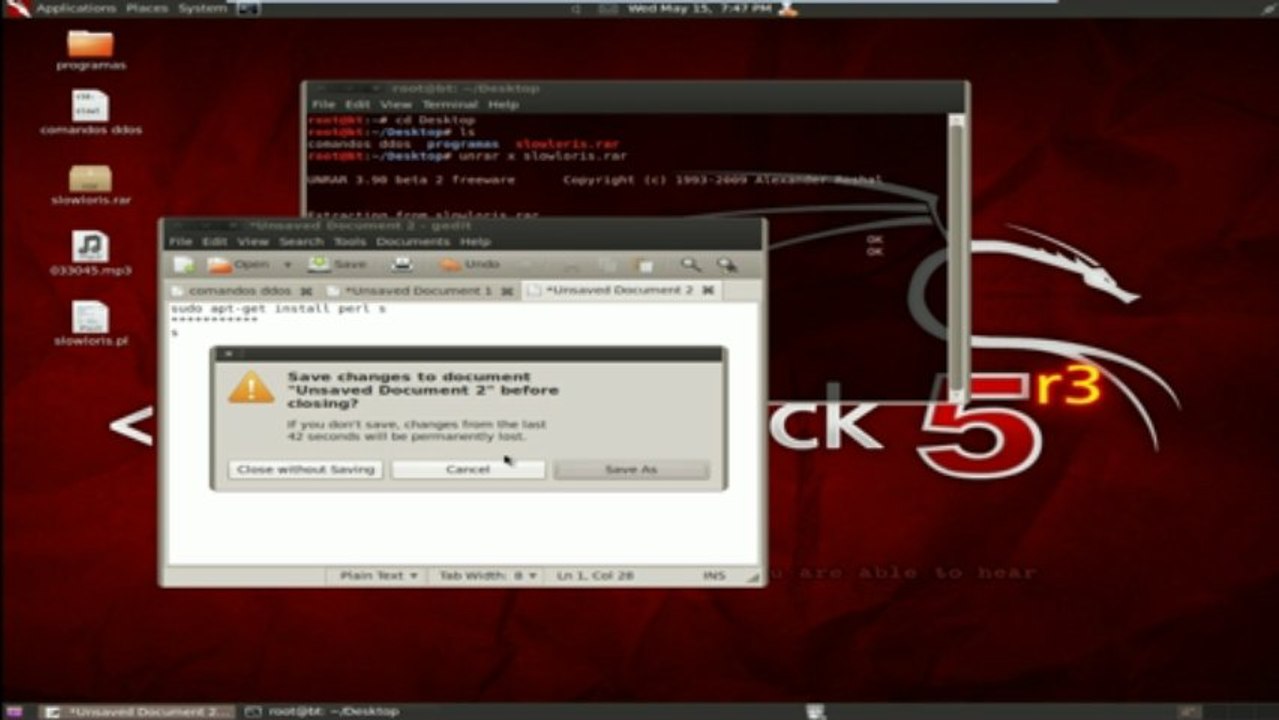Open the Applications menu in top panel

[76, 8]
